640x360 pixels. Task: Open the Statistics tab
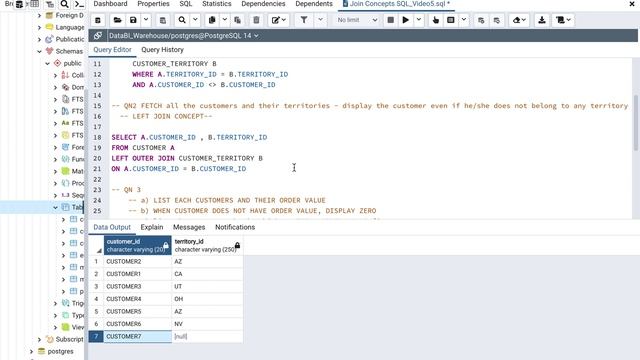[216, 4]
